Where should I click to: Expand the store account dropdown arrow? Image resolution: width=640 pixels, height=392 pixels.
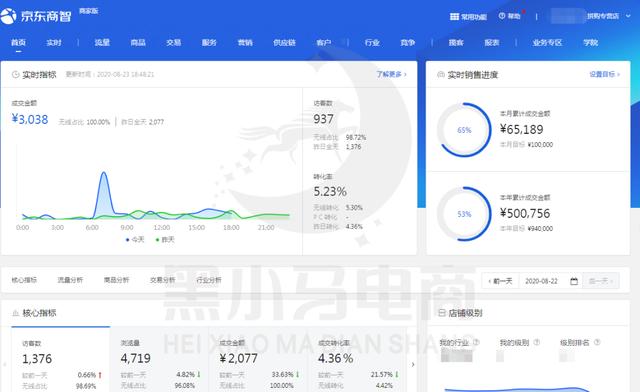629,16
